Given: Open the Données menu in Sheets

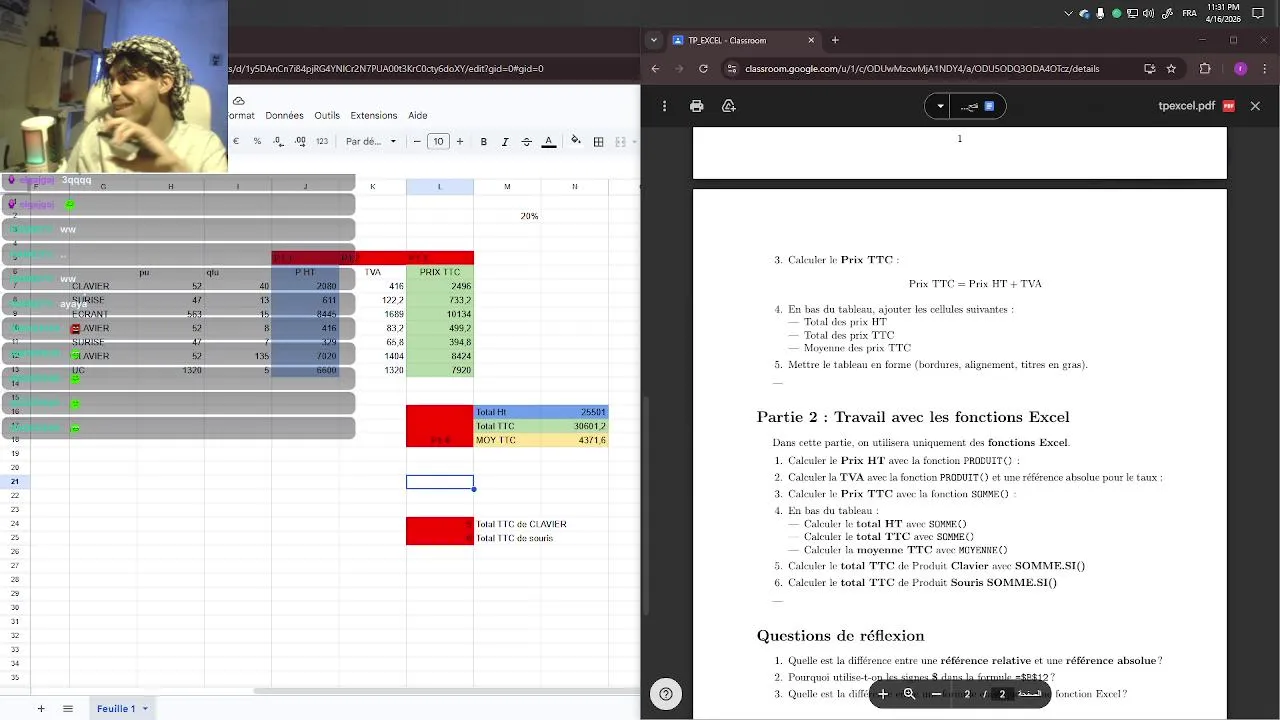Looking at the screenshot, I should tap(284, 116).
